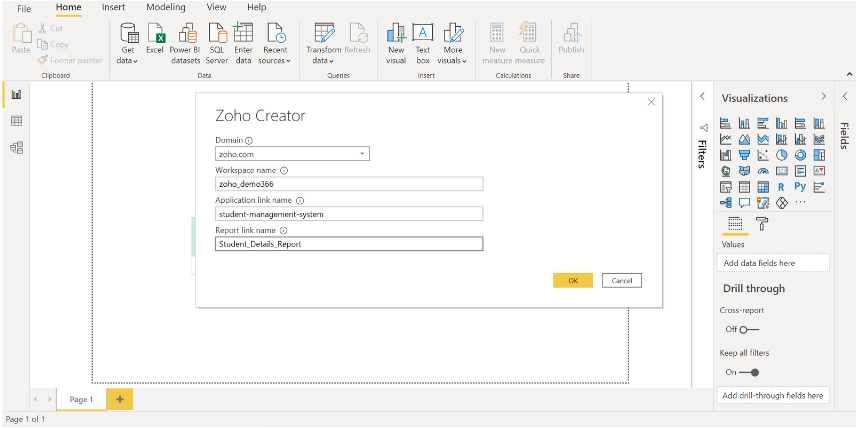Expand the Filters pane chevron

tap(703, 96)
